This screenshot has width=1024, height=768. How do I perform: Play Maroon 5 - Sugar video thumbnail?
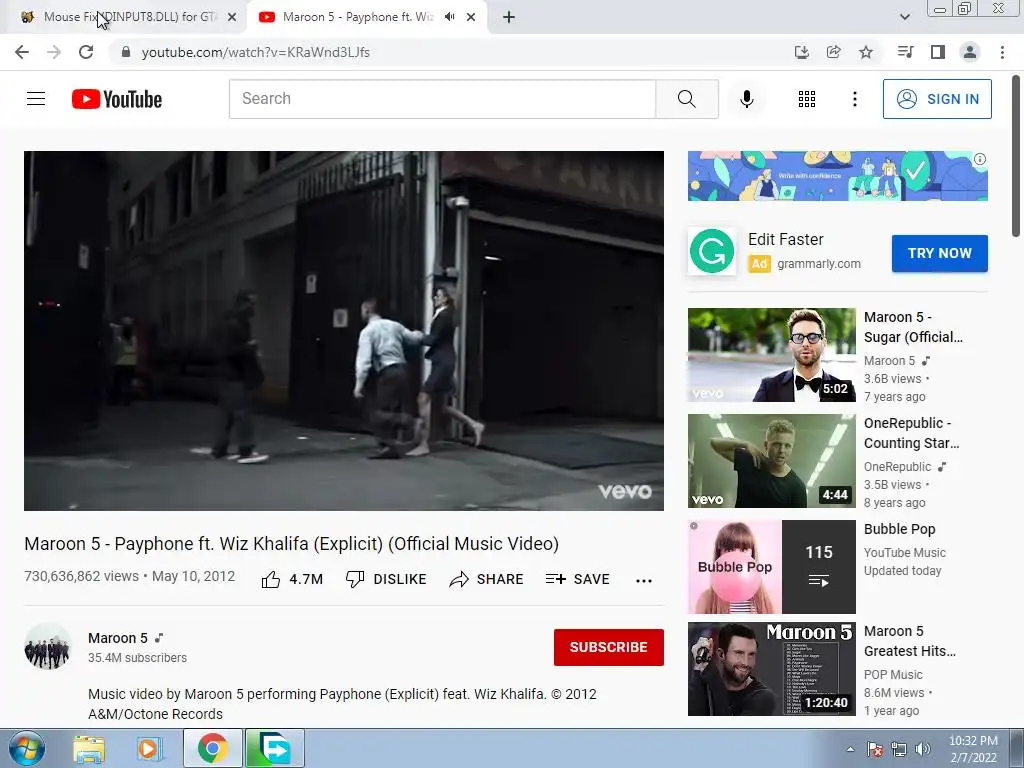point(771,355)
